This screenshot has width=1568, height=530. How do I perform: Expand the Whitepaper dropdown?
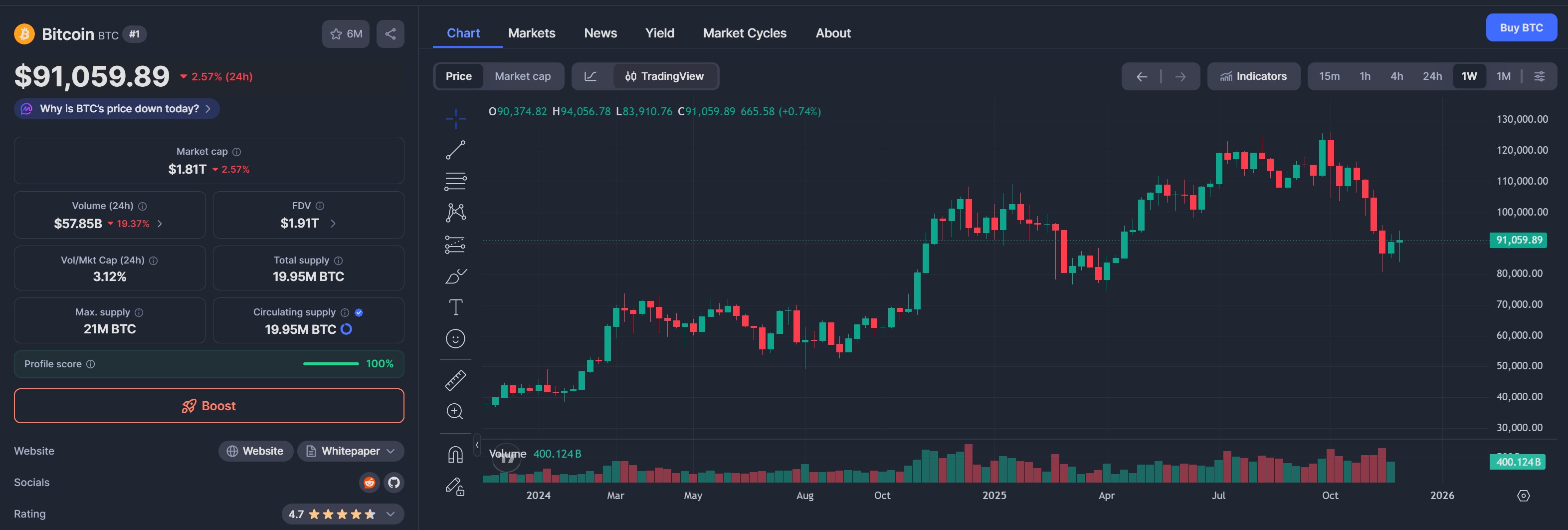[351, 451]
